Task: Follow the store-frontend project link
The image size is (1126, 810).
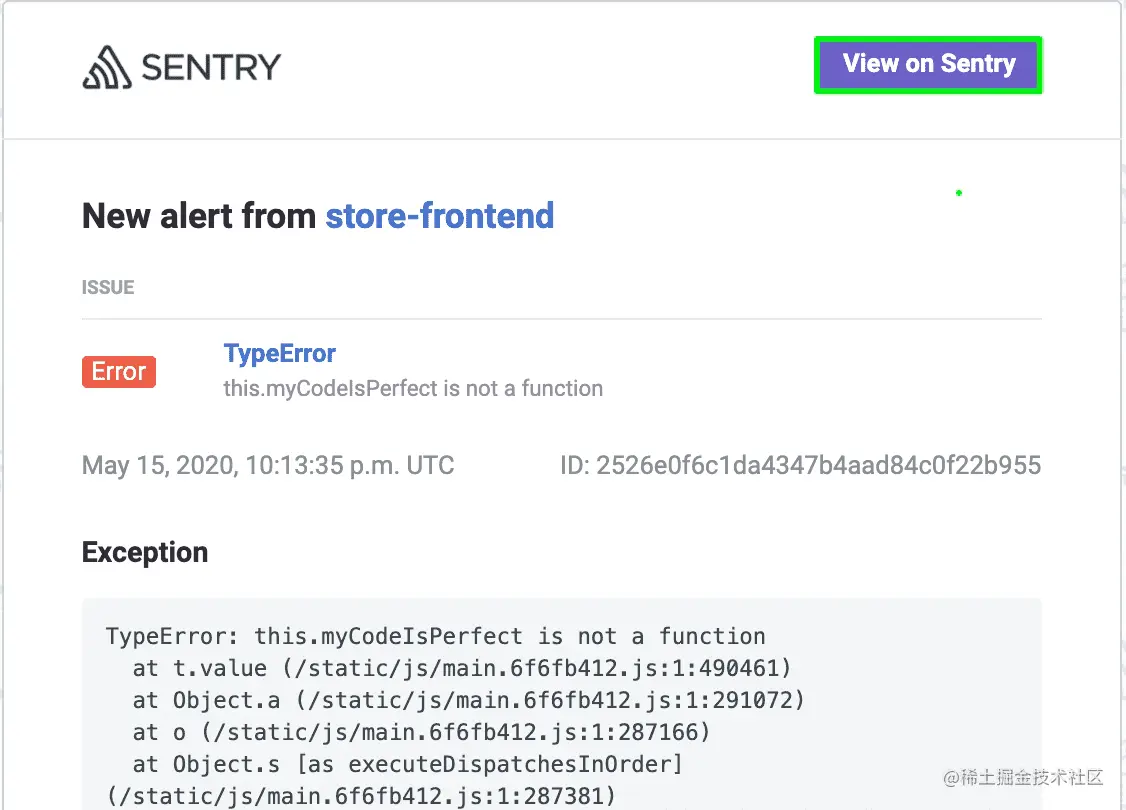Action: (439, 215)
